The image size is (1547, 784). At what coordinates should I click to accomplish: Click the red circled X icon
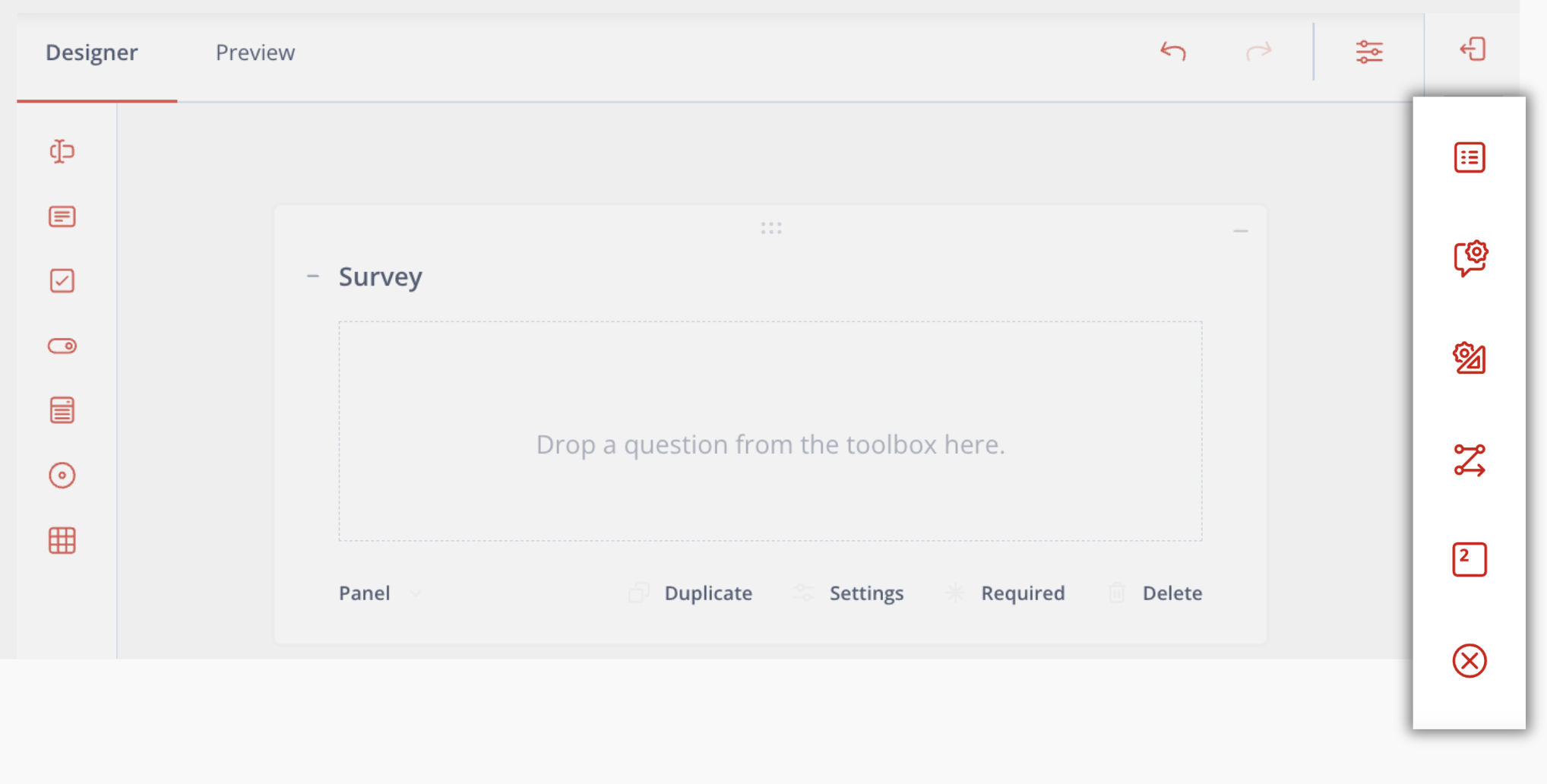[x=1469, y=661]
